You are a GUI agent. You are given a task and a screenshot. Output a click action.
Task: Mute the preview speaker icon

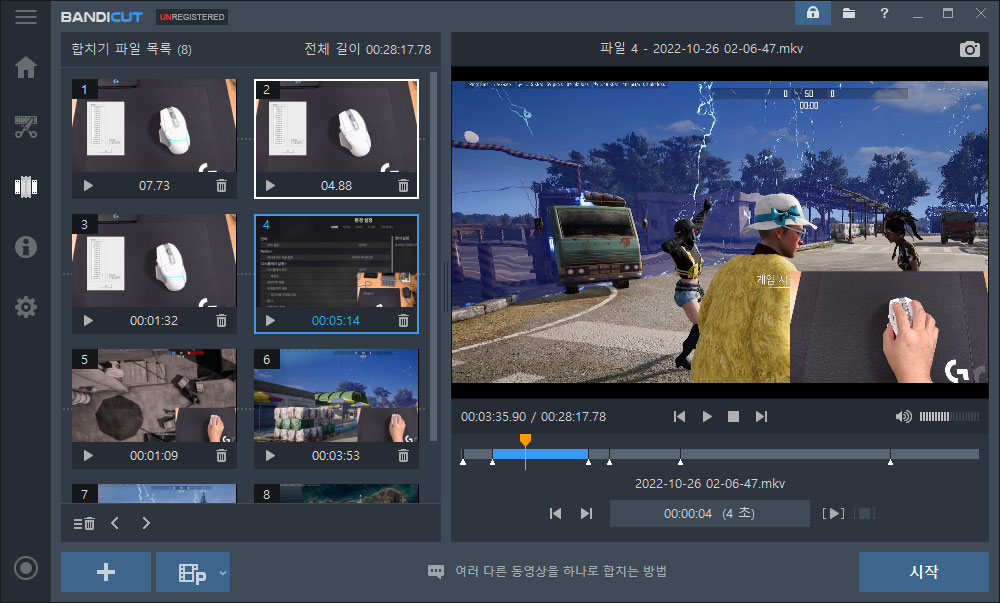click(903, 416)
